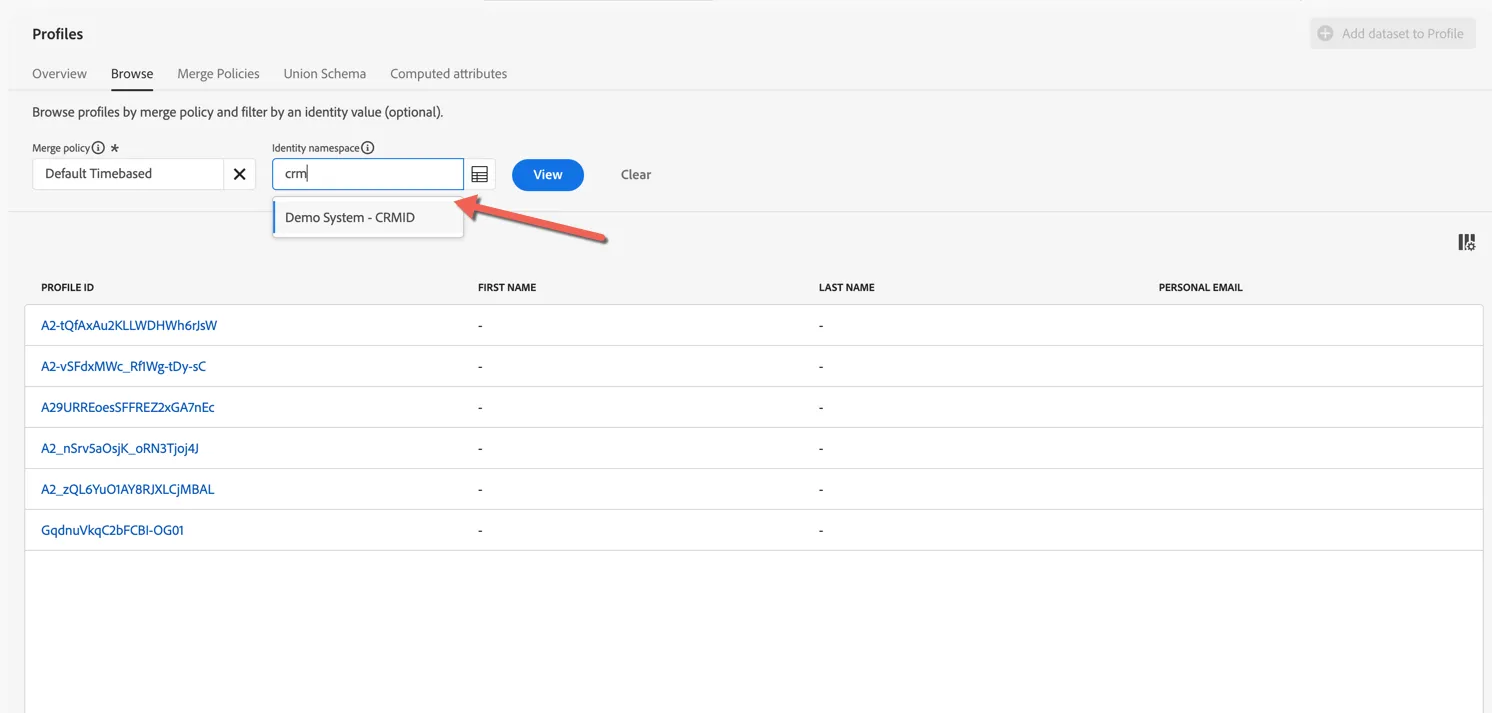Open profile GqdnuVkqC2bFCBI-OG01
The image size is (1492, 713).
point(112,530)
